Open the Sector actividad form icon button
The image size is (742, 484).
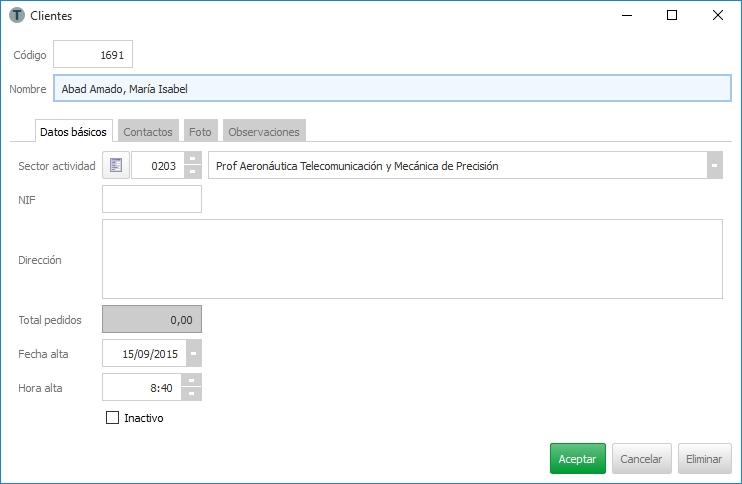coord(116,165)
